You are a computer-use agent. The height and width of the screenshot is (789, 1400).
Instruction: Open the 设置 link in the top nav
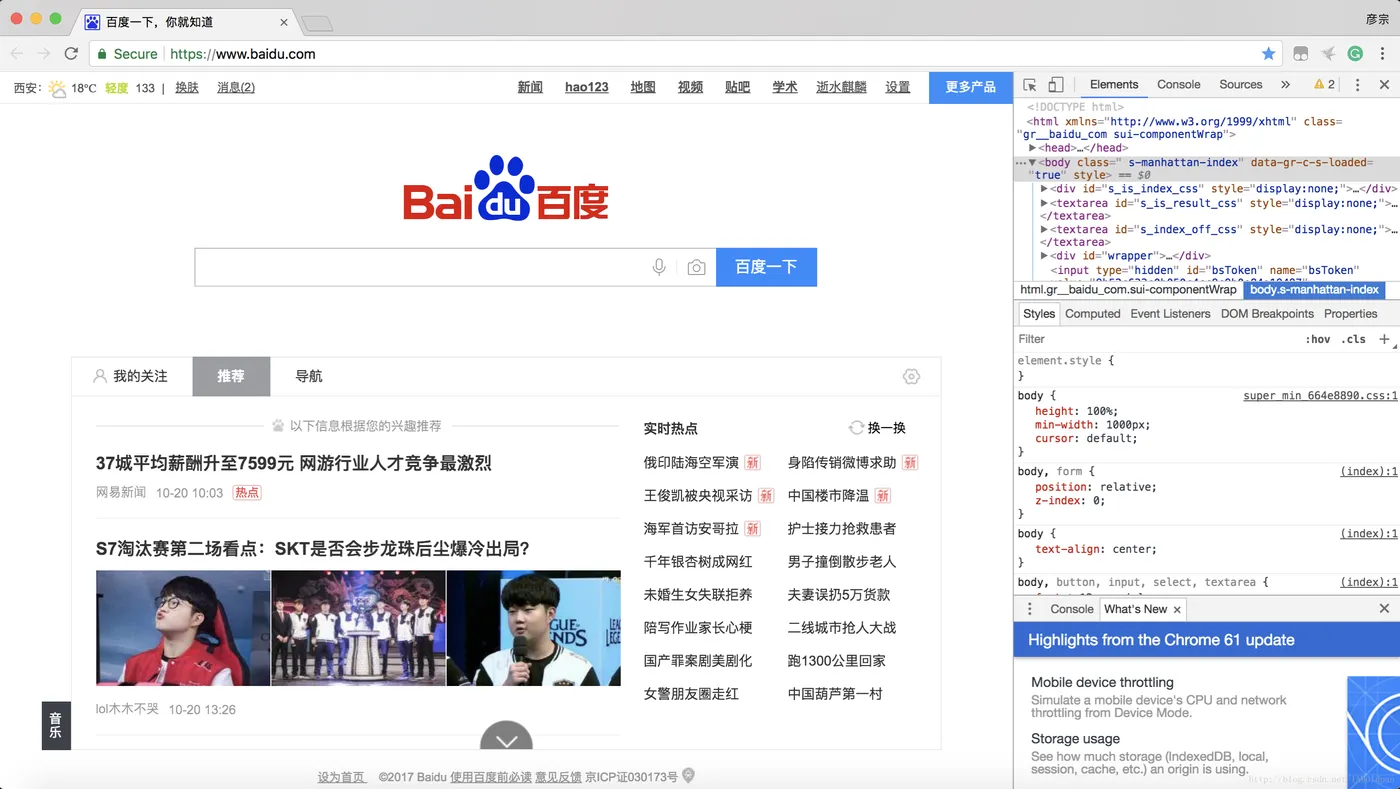coord(898,88)
